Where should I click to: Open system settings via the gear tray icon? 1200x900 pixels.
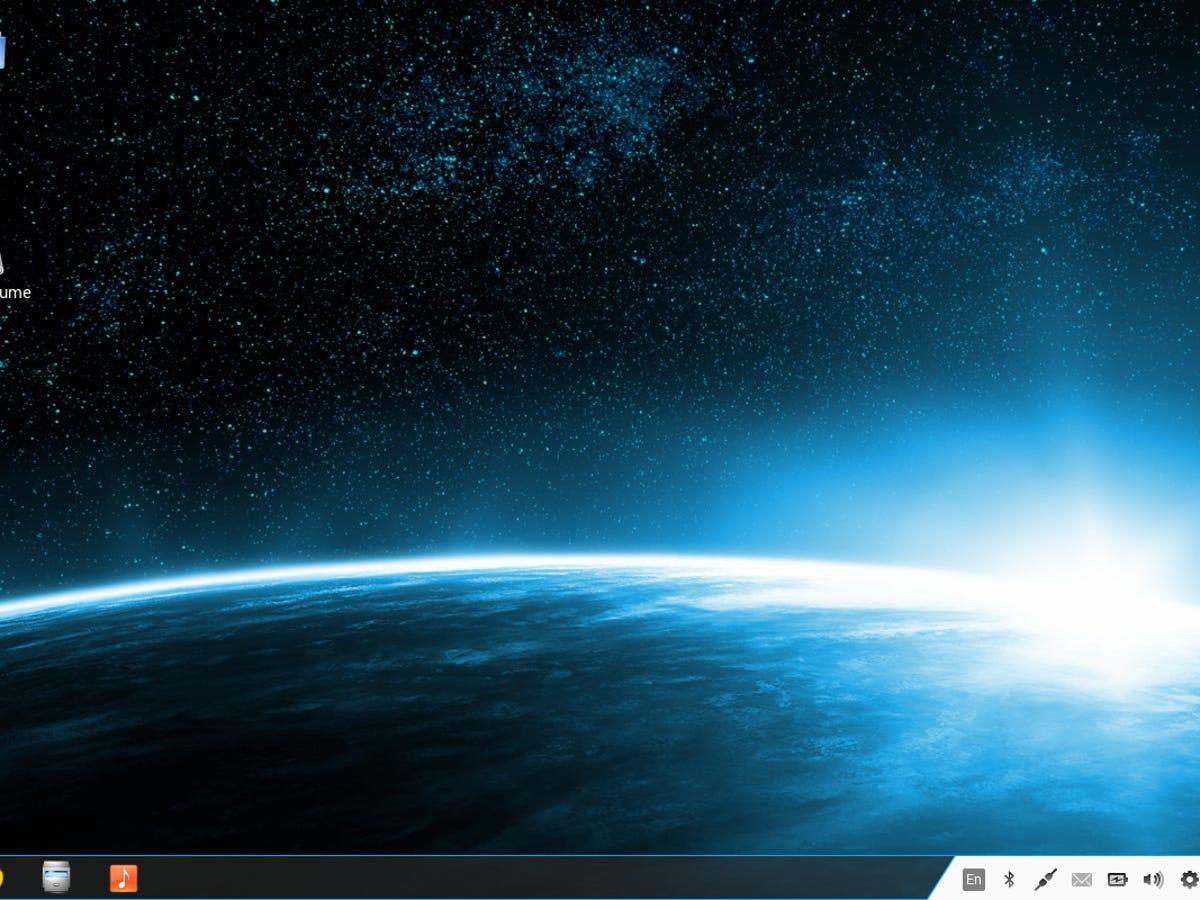pyautogui.click(x=1188, y=877)
